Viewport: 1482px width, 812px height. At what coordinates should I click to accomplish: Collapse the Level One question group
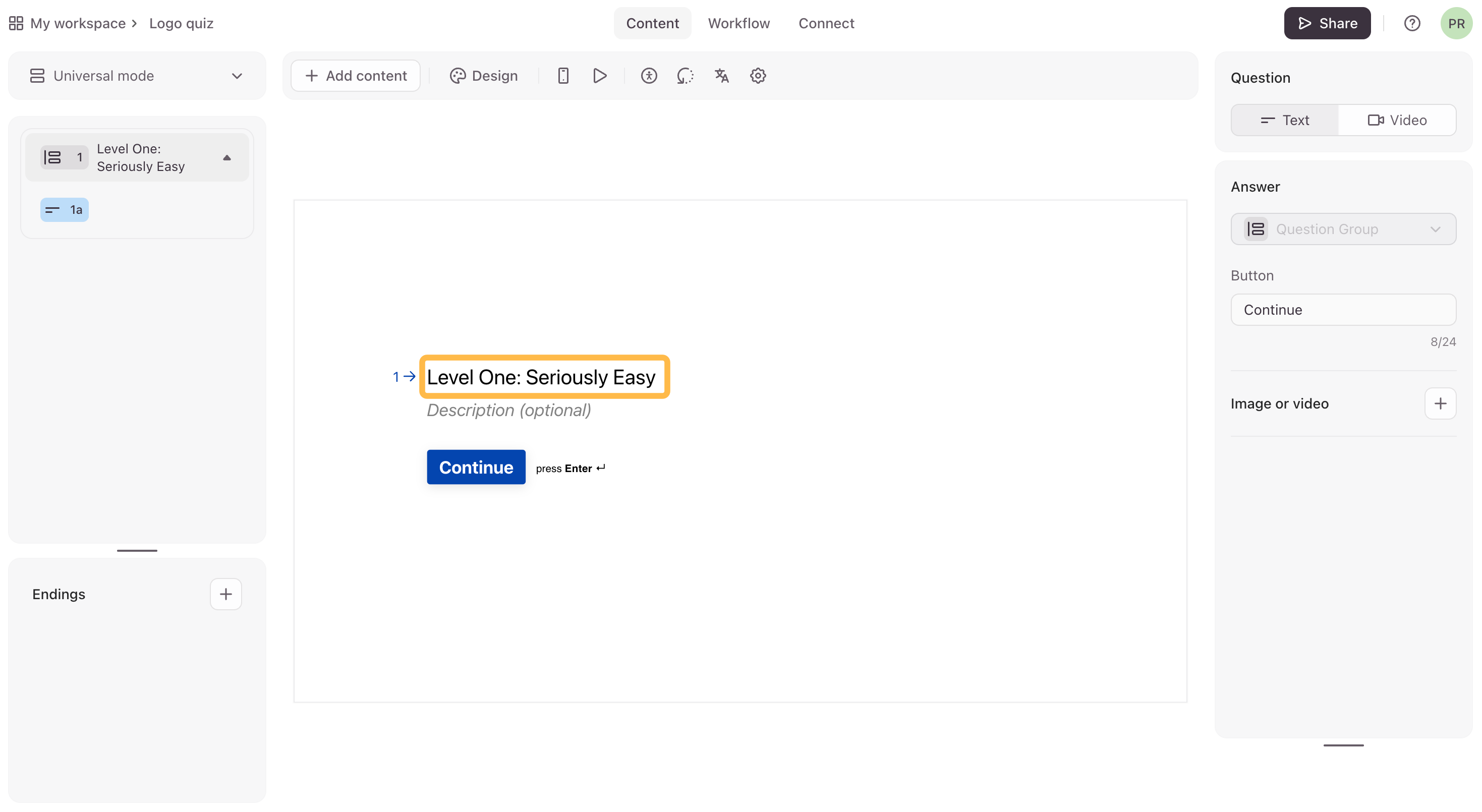(226, 157)
